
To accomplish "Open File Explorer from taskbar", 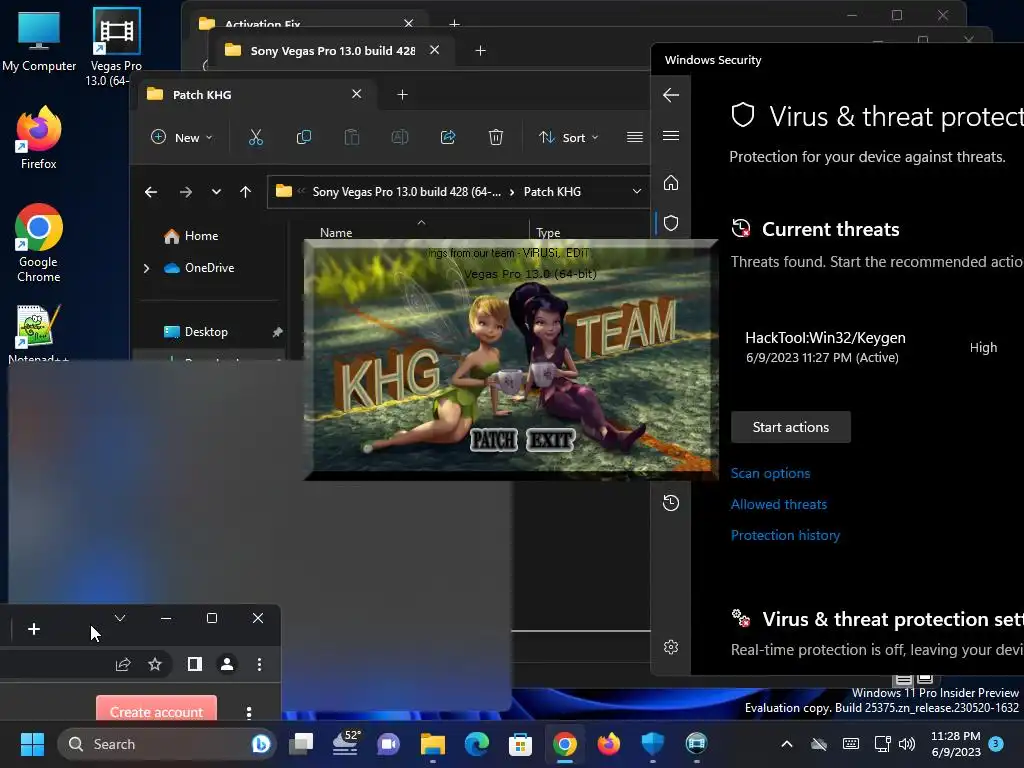I will pos(432,744).
